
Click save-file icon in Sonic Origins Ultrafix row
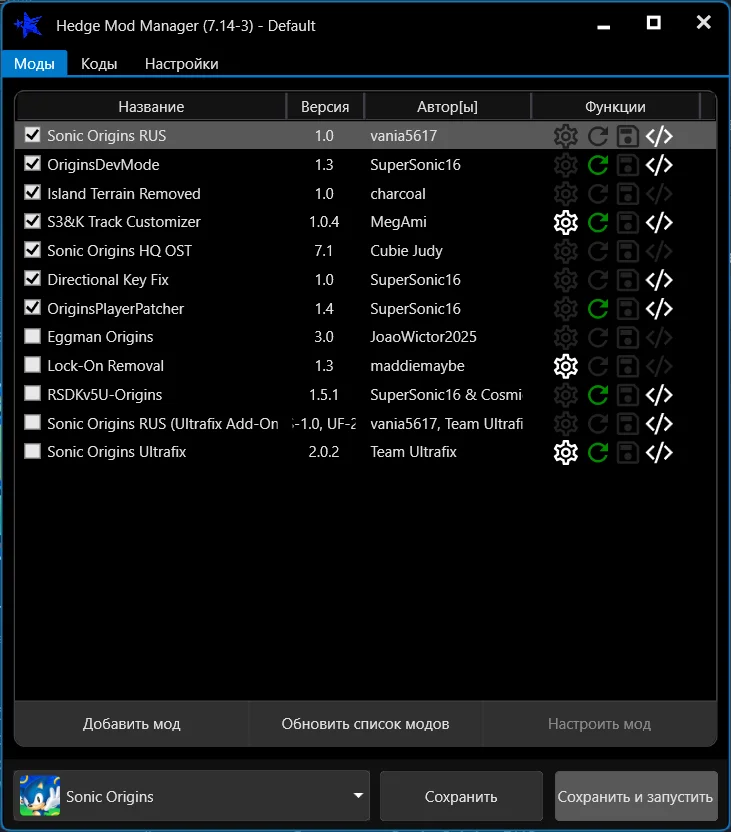(x=628, y=453)
